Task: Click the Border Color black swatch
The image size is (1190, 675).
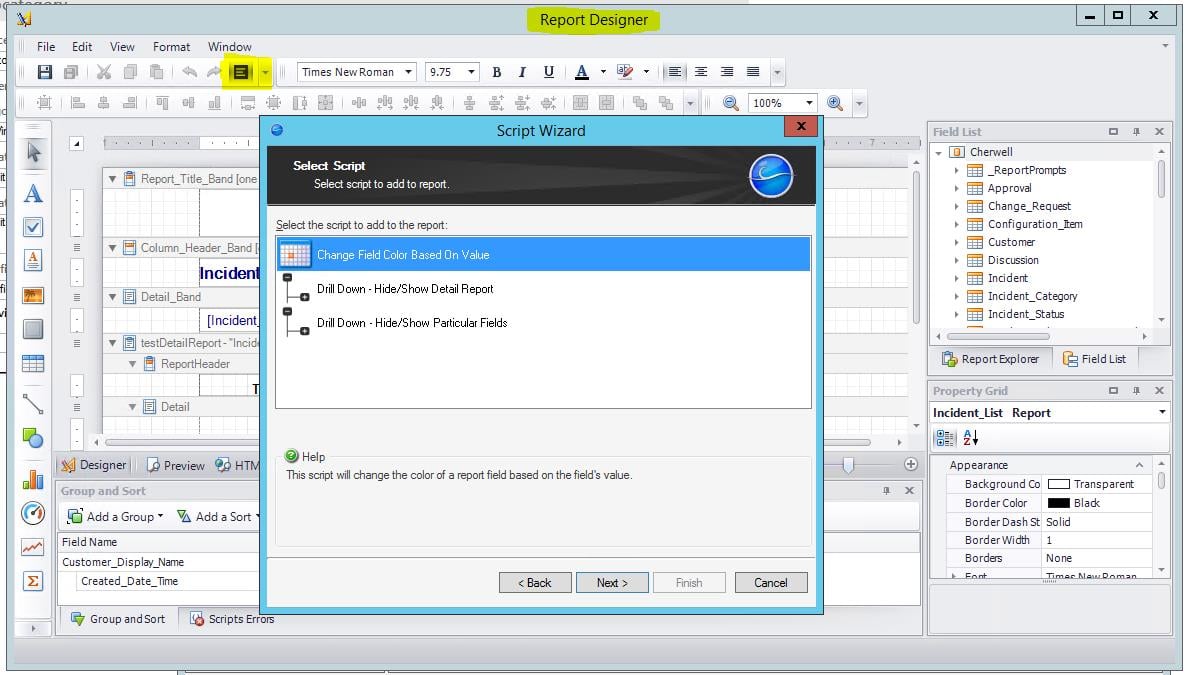Action: point(1058,503)
